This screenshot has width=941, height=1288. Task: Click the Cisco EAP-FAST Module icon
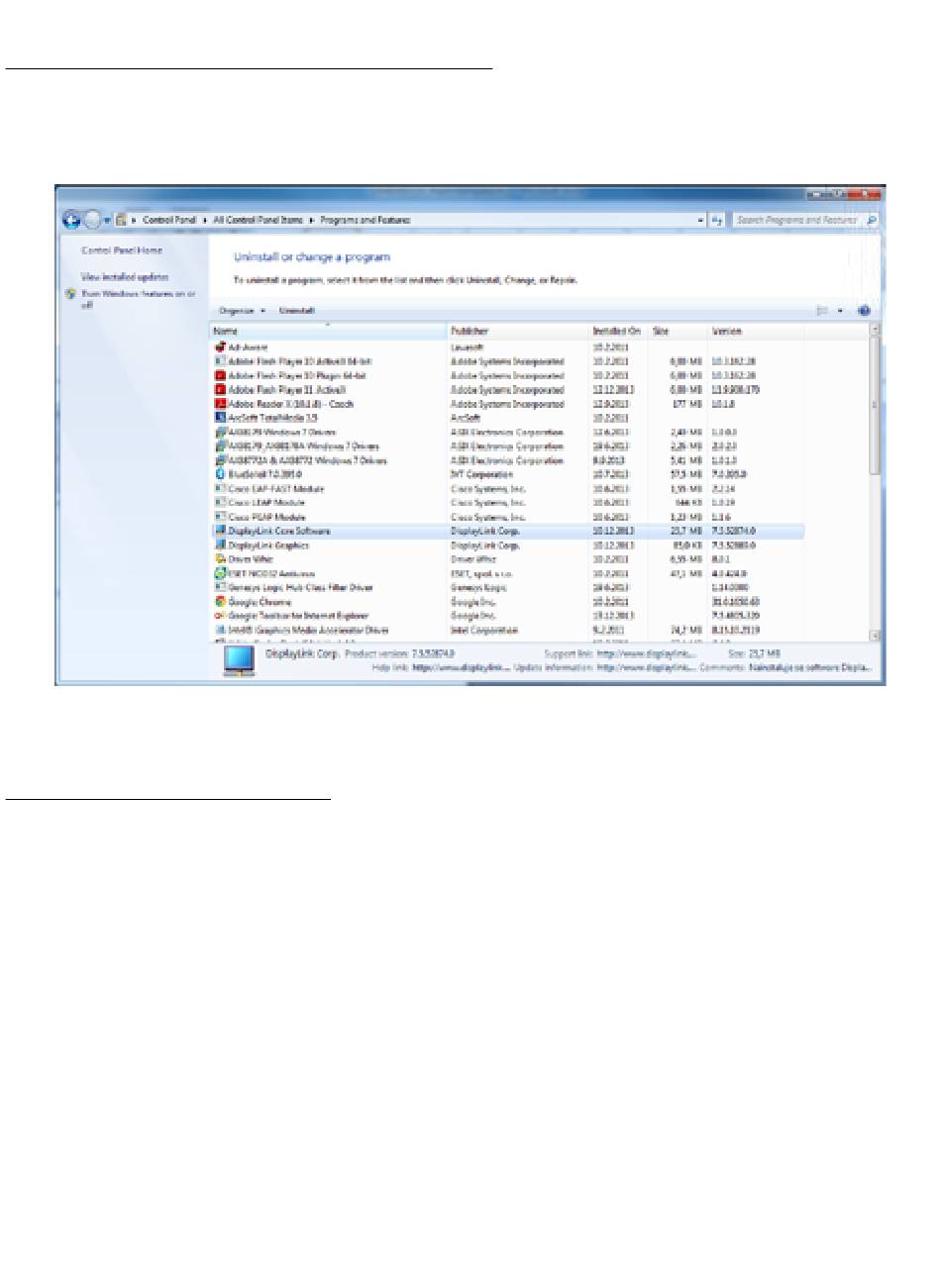[x=220, y=489]
